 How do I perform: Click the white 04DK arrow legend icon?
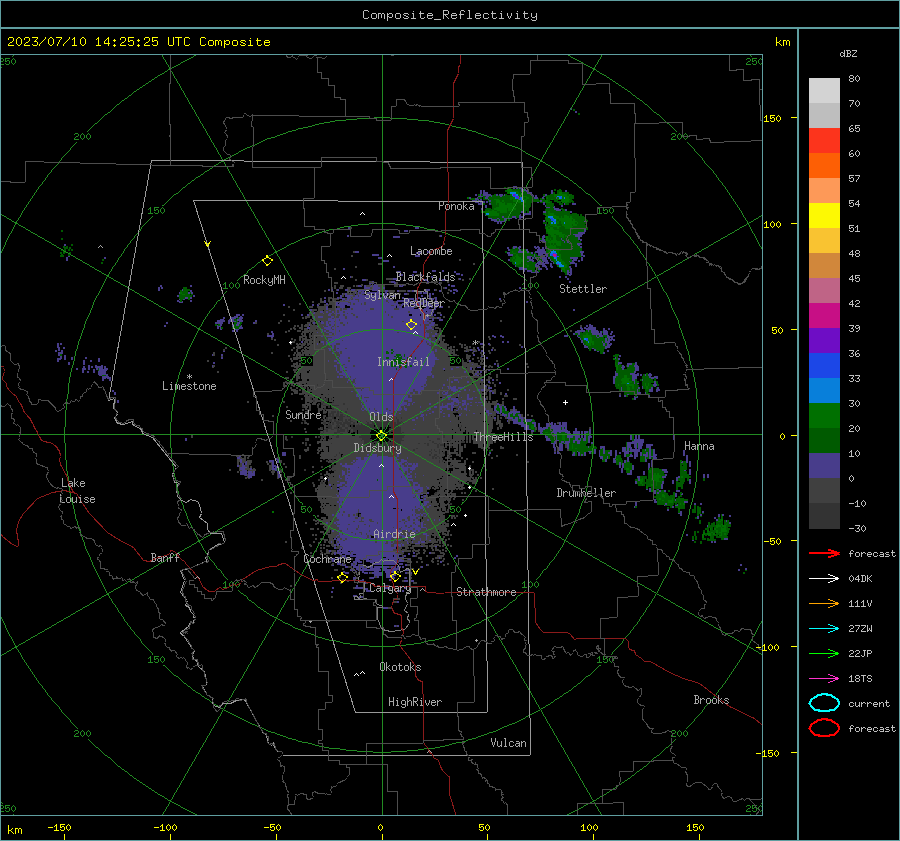[824, 578]
